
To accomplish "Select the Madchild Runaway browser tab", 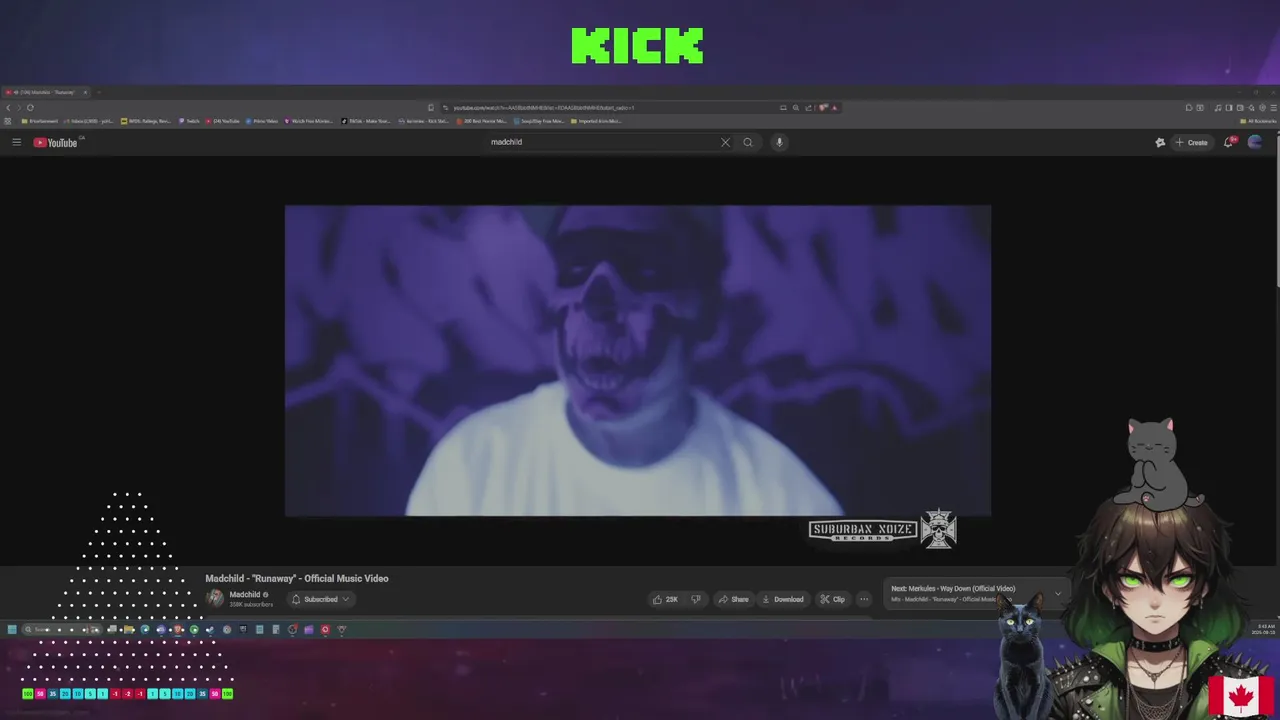I will point(45,92).
